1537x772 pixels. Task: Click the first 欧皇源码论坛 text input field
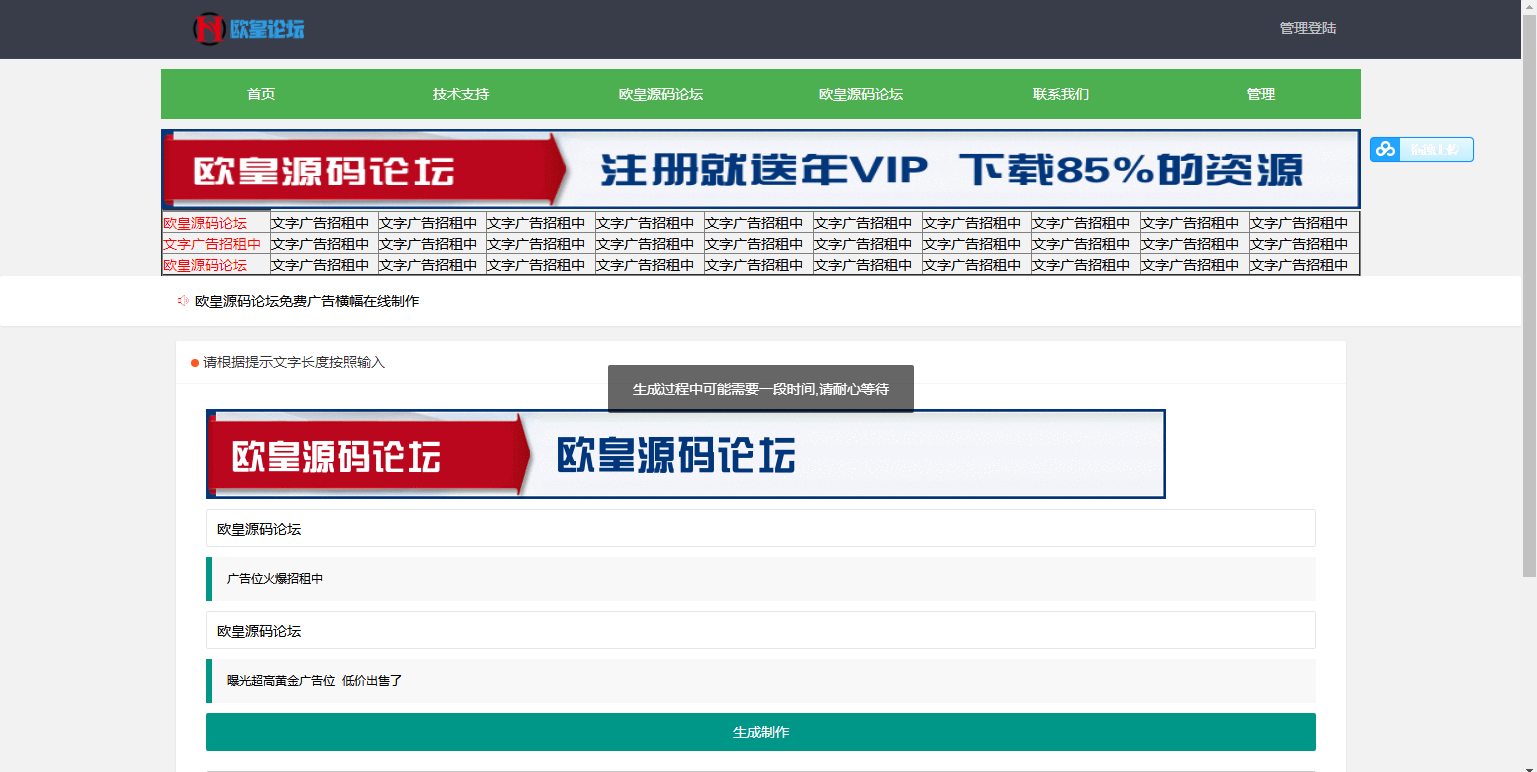(760, 528)
